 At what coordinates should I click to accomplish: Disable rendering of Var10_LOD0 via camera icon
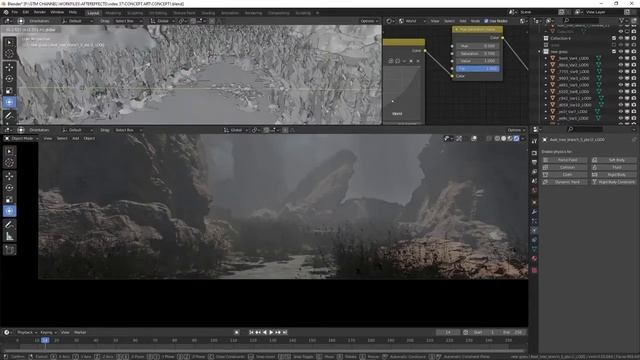pos(634,105)
